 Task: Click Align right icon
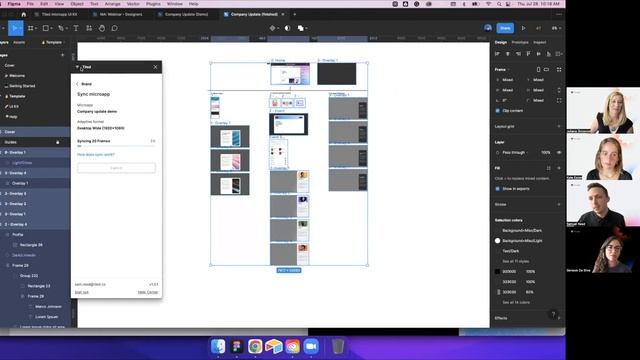(518, 54)
